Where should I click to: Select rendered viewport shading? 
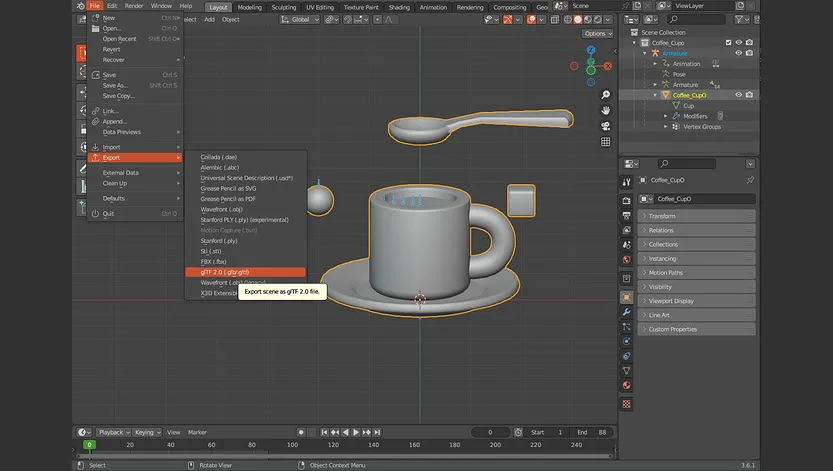pyautogui.click(x=598, y=20)
